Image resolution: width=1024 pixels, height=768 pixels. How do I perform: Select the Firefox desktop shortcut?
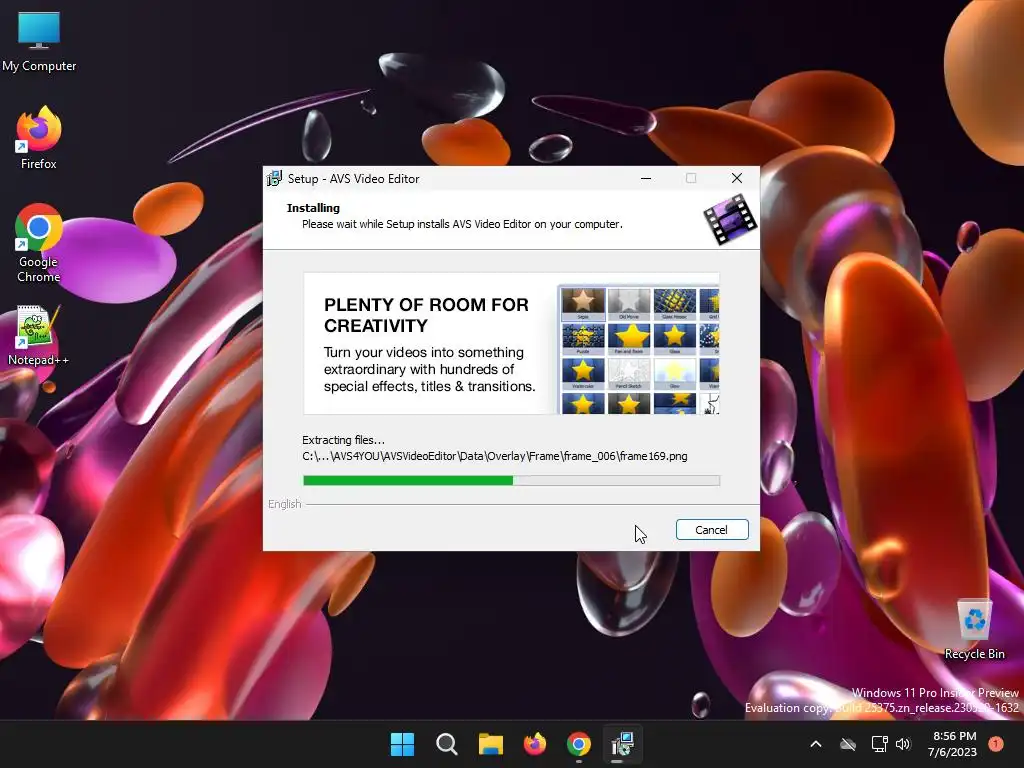pyautogui.click(x=39, y=138)
